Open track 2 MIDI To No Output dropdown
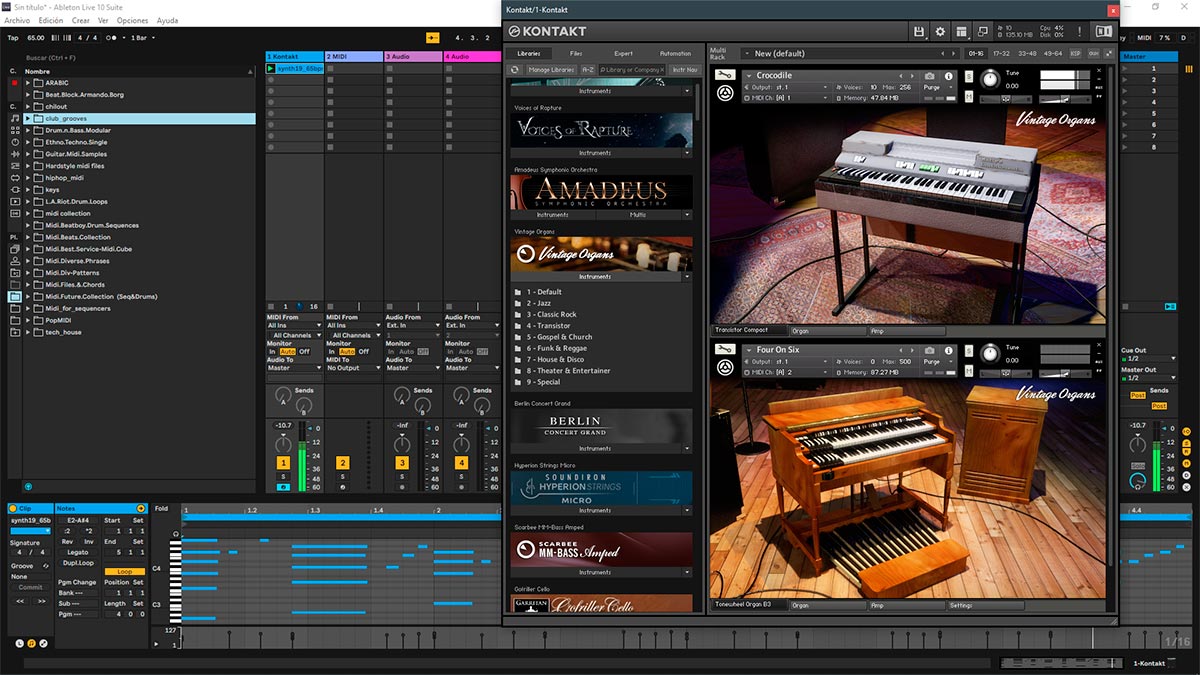Viewport: 1200px width, 675px height. (353, 368)
